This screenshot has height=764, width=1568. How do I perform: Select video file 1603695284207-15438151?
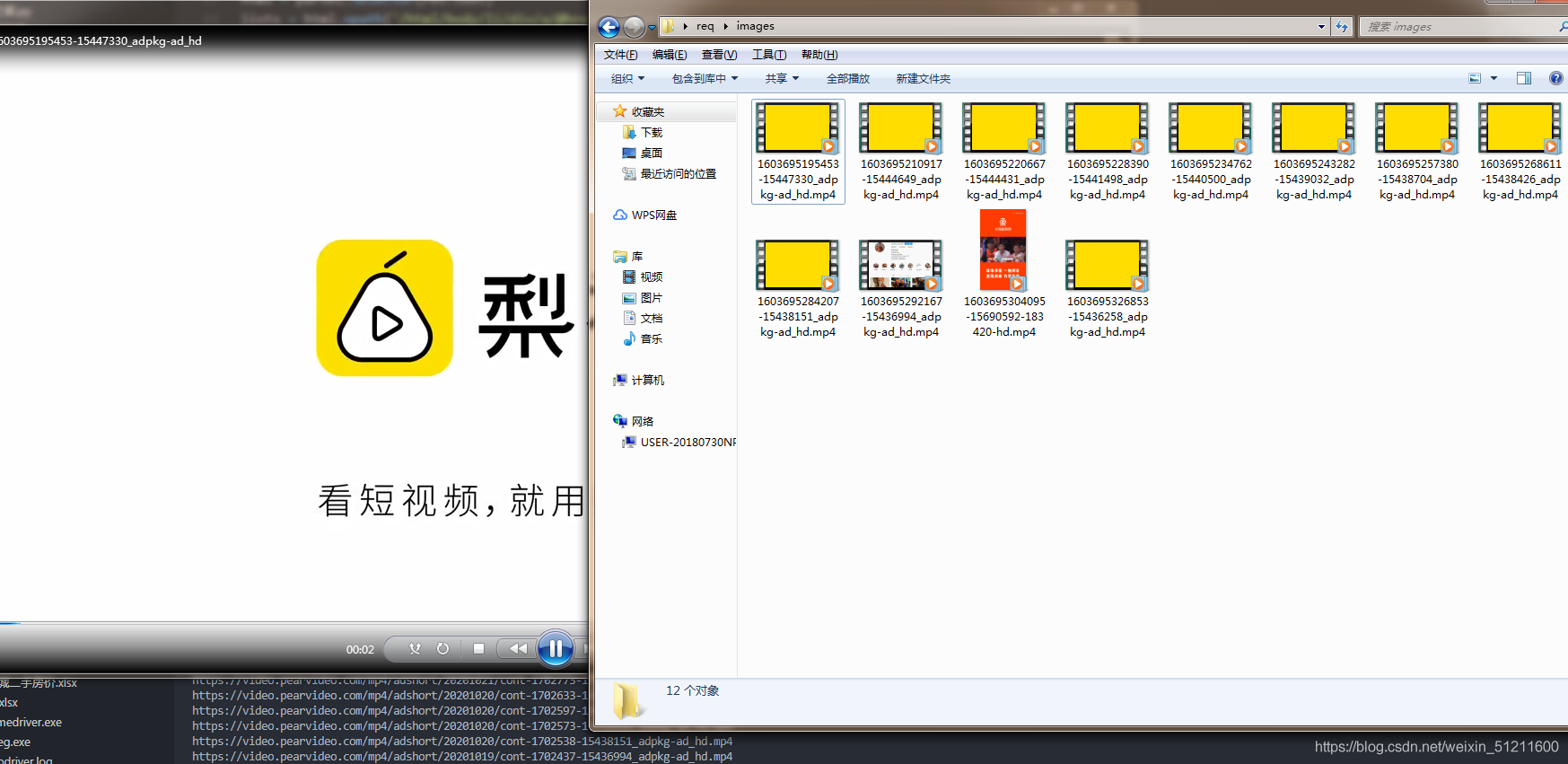pos(798,289)
